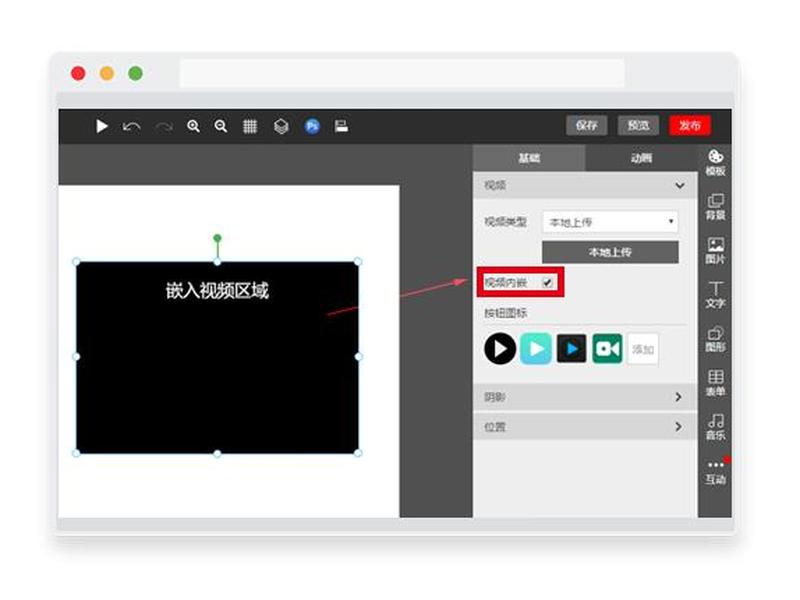Open the 互动 interaction sidebar icon
Screen dimensions: 800x600
[x=715, y=472]
